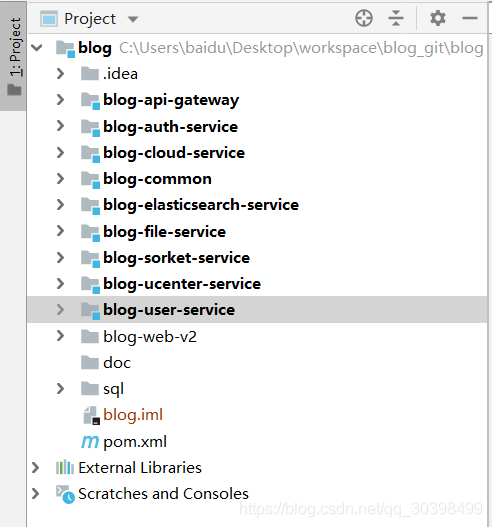Click the Project view window icon in the header

(x=49, y=19)
